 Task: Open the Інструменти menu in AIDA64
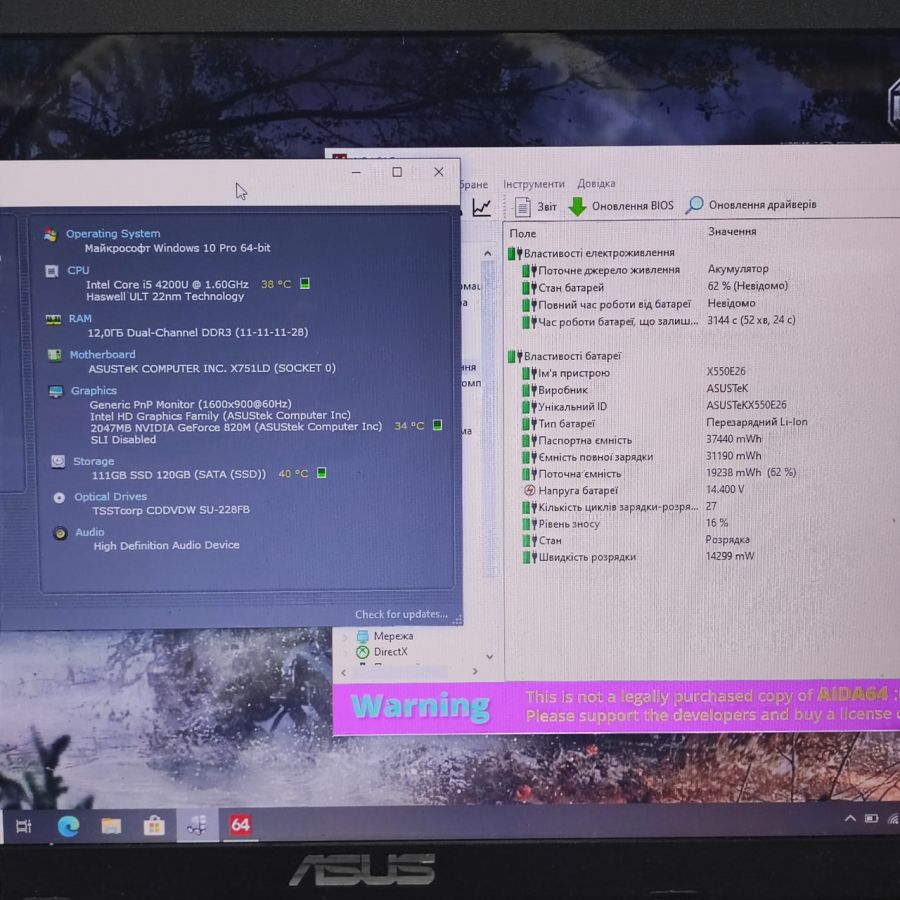[534, 184]
